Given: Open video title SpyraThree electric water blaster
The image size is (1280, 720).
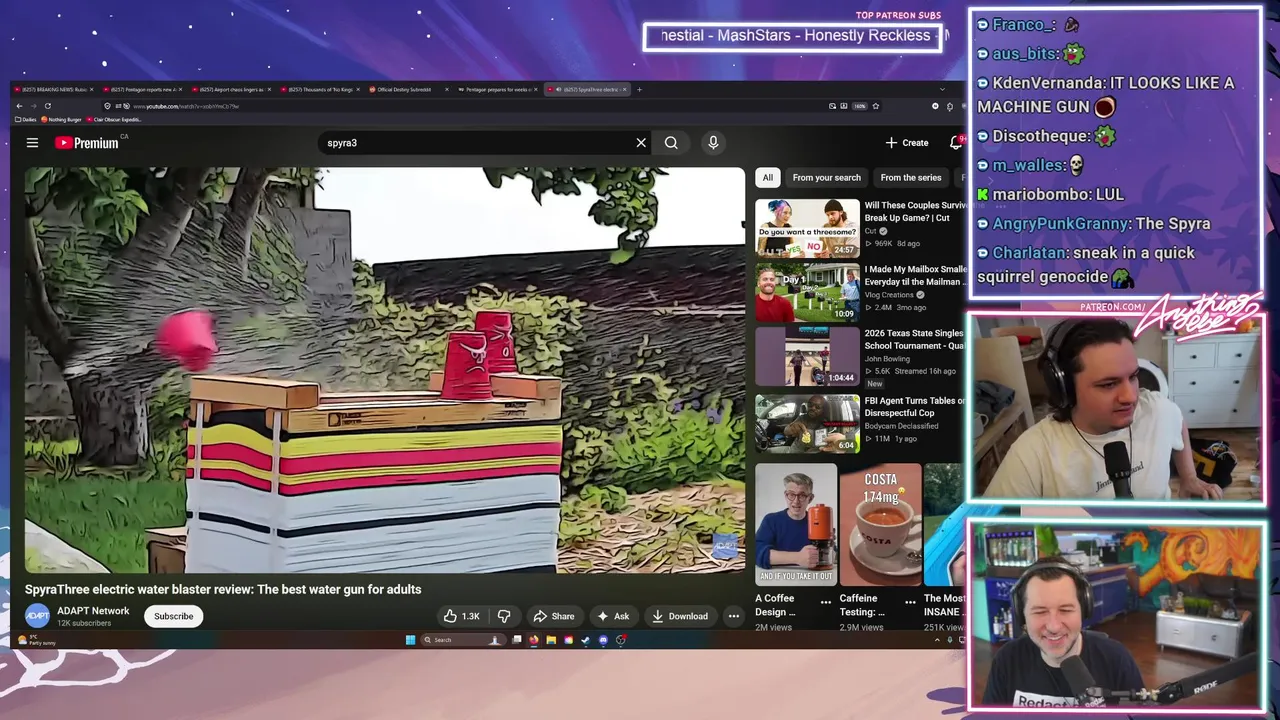Looking at the screenshot, I should pyautogui.click(x=223, y=589).
